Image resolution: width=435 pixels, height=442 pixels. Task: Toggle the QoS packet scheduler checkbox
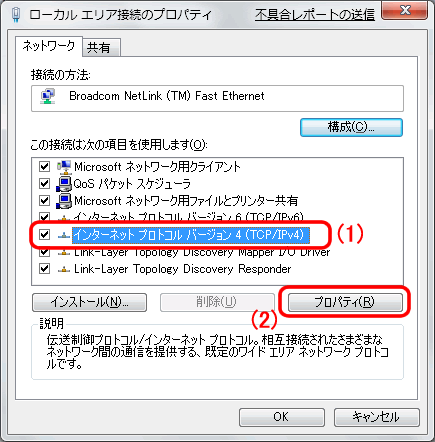(45, 183)
